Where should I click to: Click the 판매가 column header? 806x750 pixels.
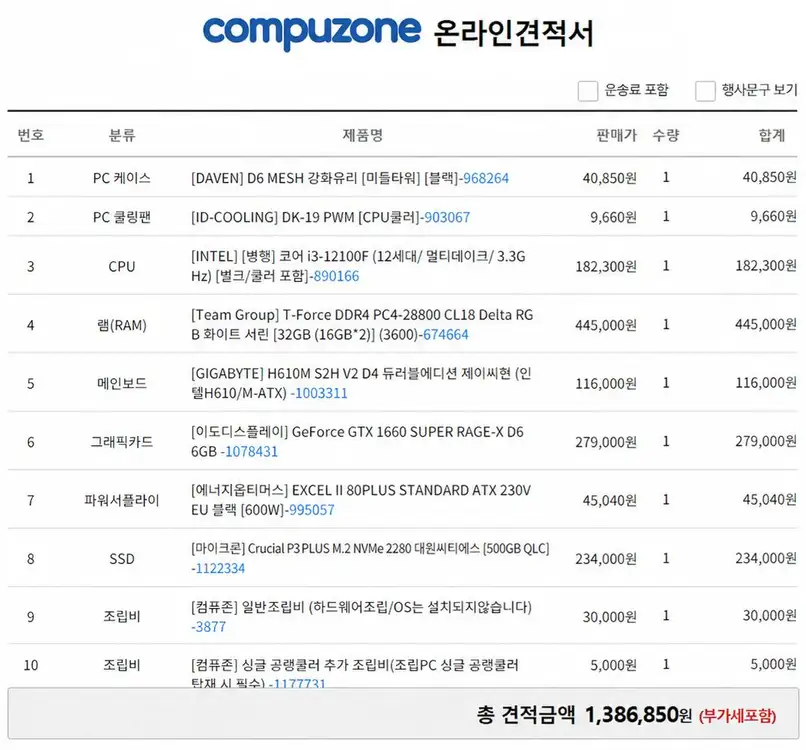(x=616, y=135)
